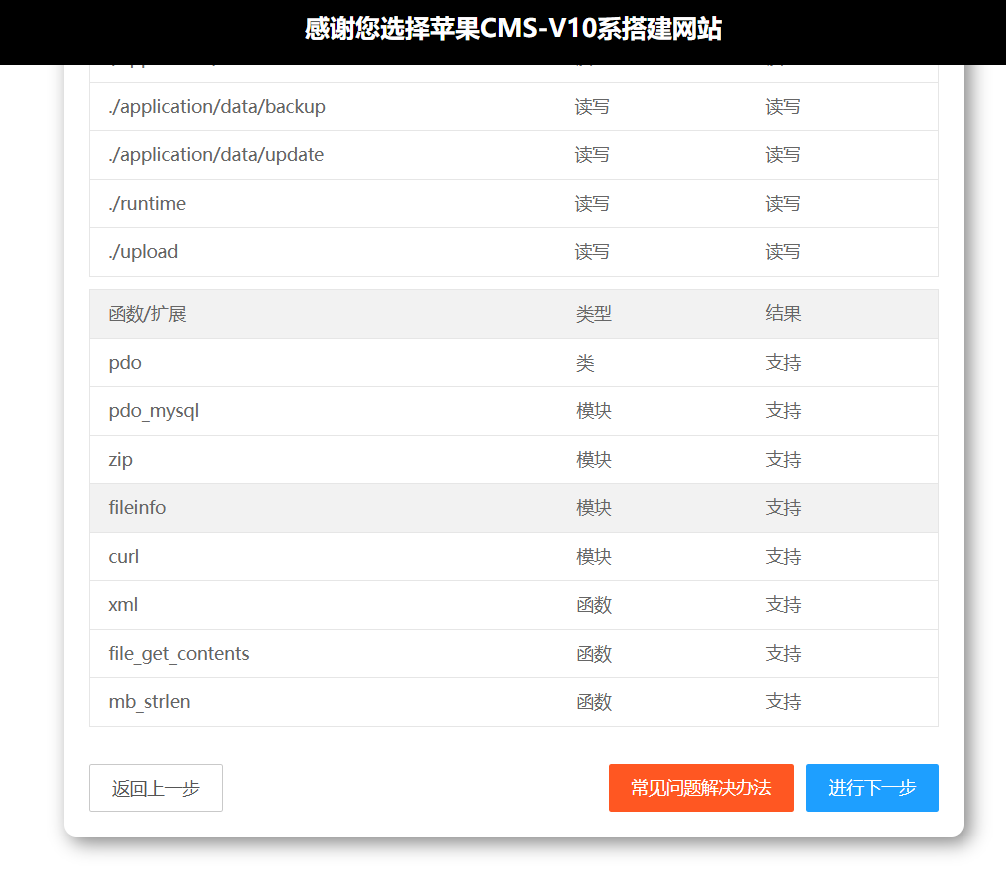Click 支持 result in mb_strlen row

coord(783,702)
